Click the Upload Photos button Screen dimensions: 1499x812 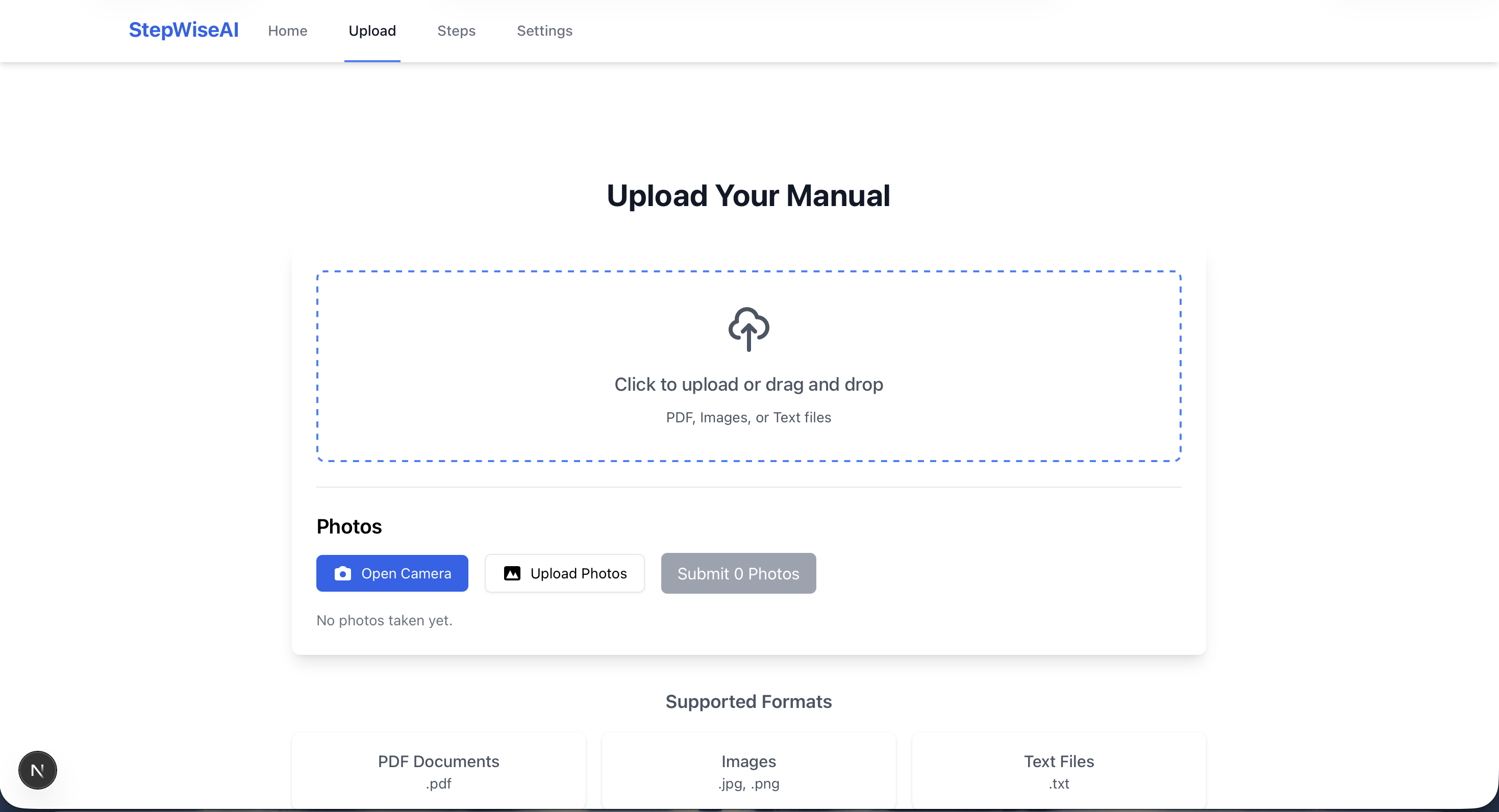[x=564, y=573]
